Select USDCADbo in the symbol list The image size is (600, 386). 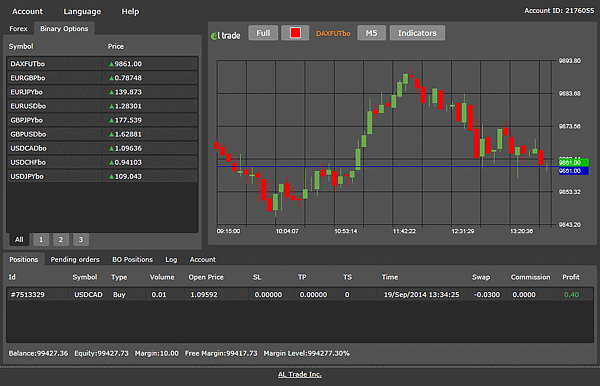coord(102,148)
